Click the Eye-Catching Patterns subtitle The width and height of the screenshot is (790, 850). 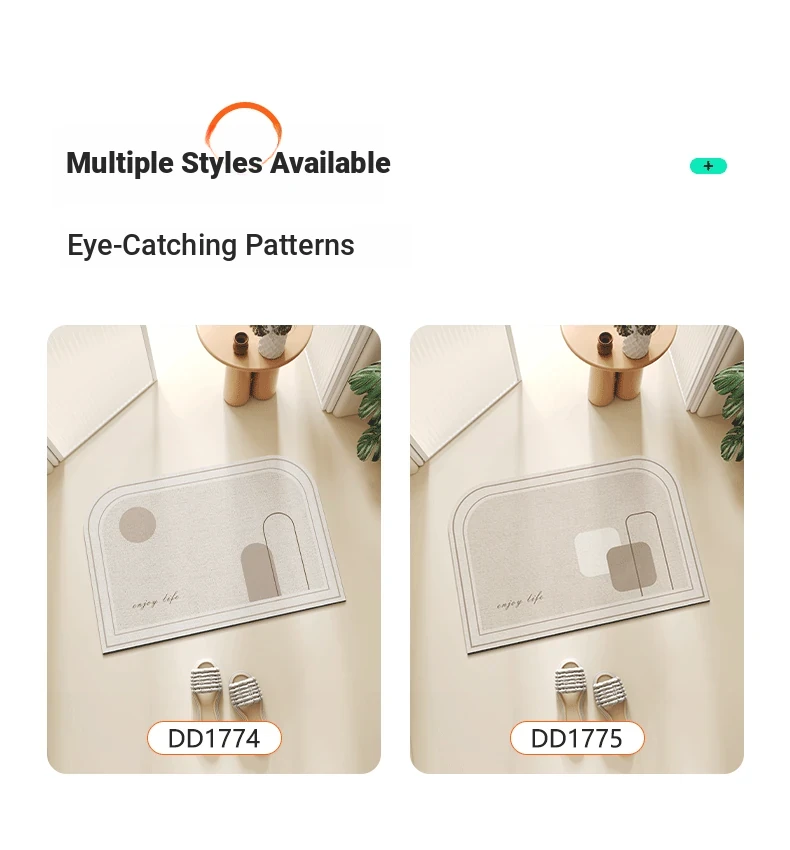tap(211, 245)
